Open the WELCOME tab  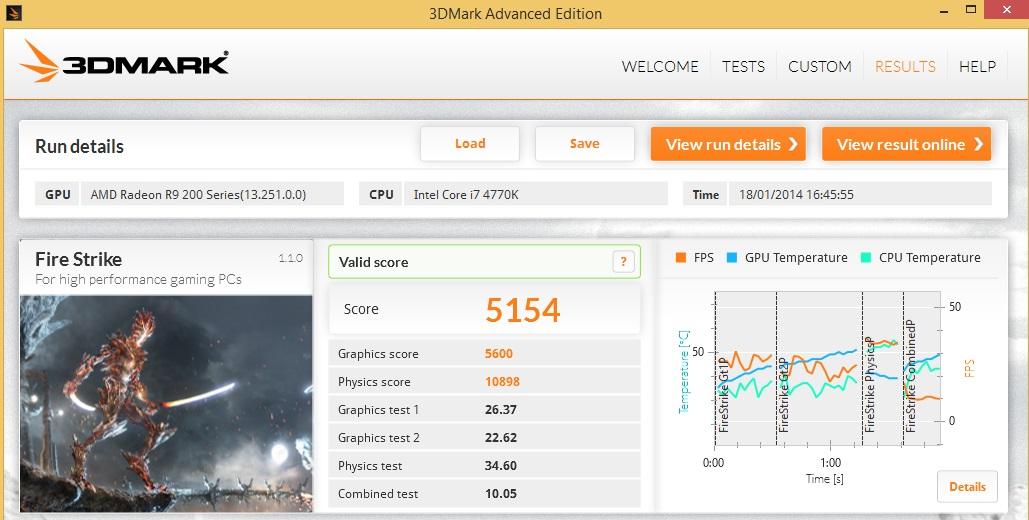point(660,66)
